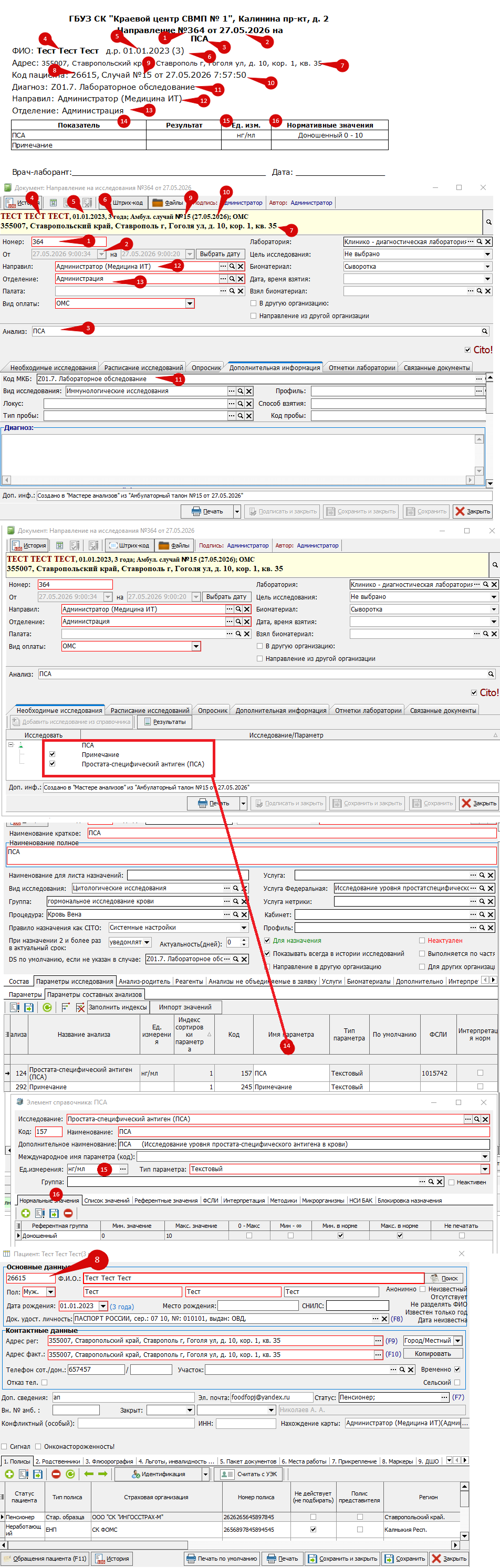Open Правило назначения как CITO dropdown
This screenshot has height=1568, width=500.
244,928
